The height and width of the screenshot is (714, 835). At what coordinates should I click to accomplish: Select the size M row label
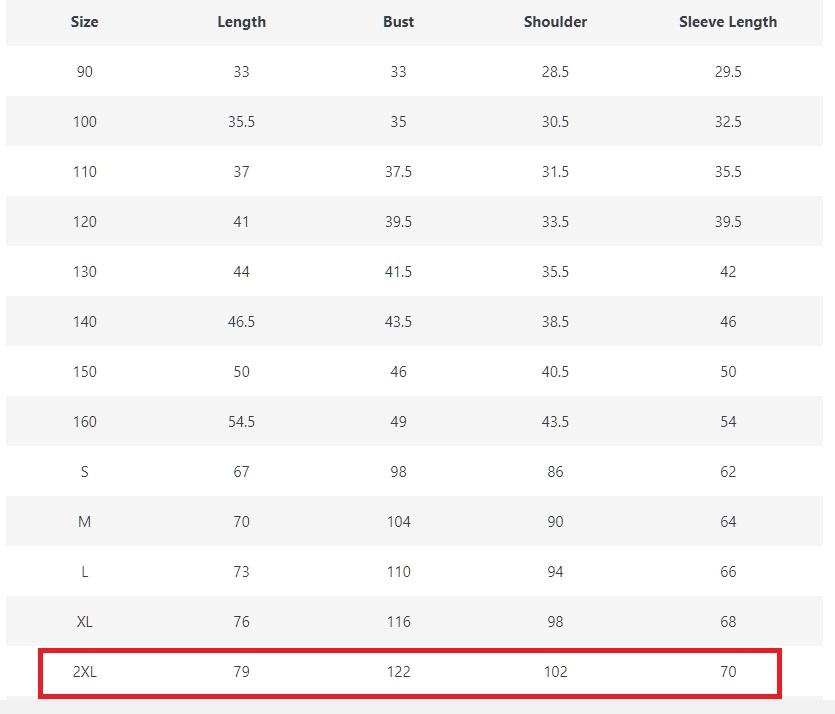85,522
